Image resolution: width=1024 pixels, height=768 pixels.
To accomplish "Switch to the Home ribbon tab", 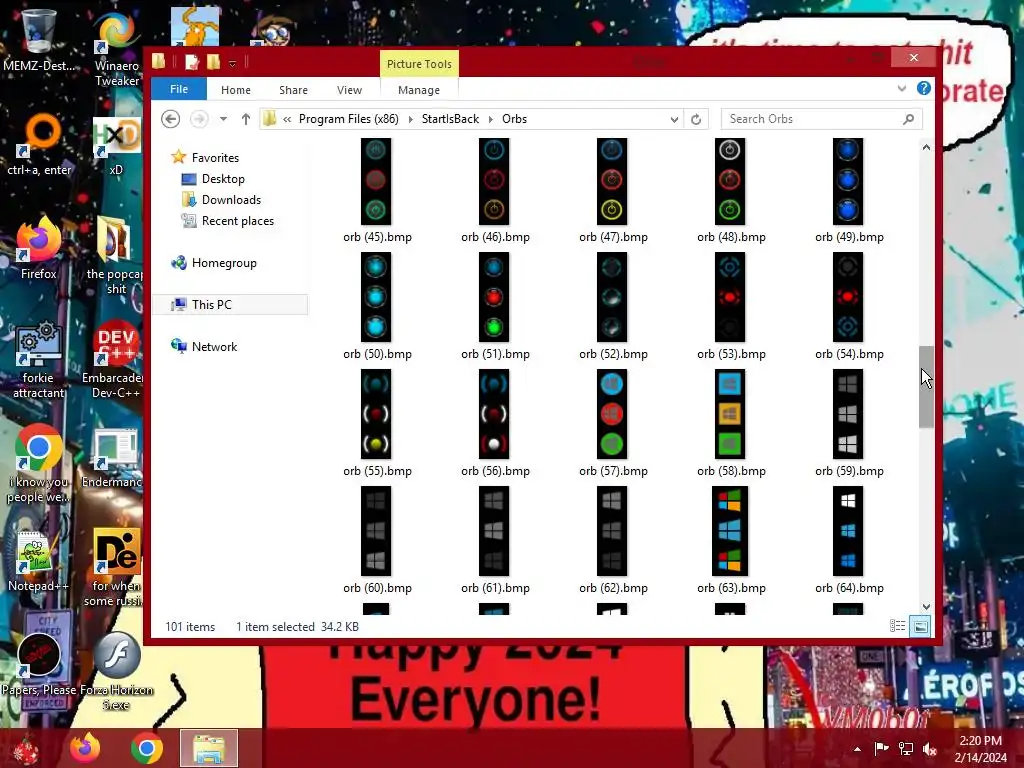I will tap(236, 90).
